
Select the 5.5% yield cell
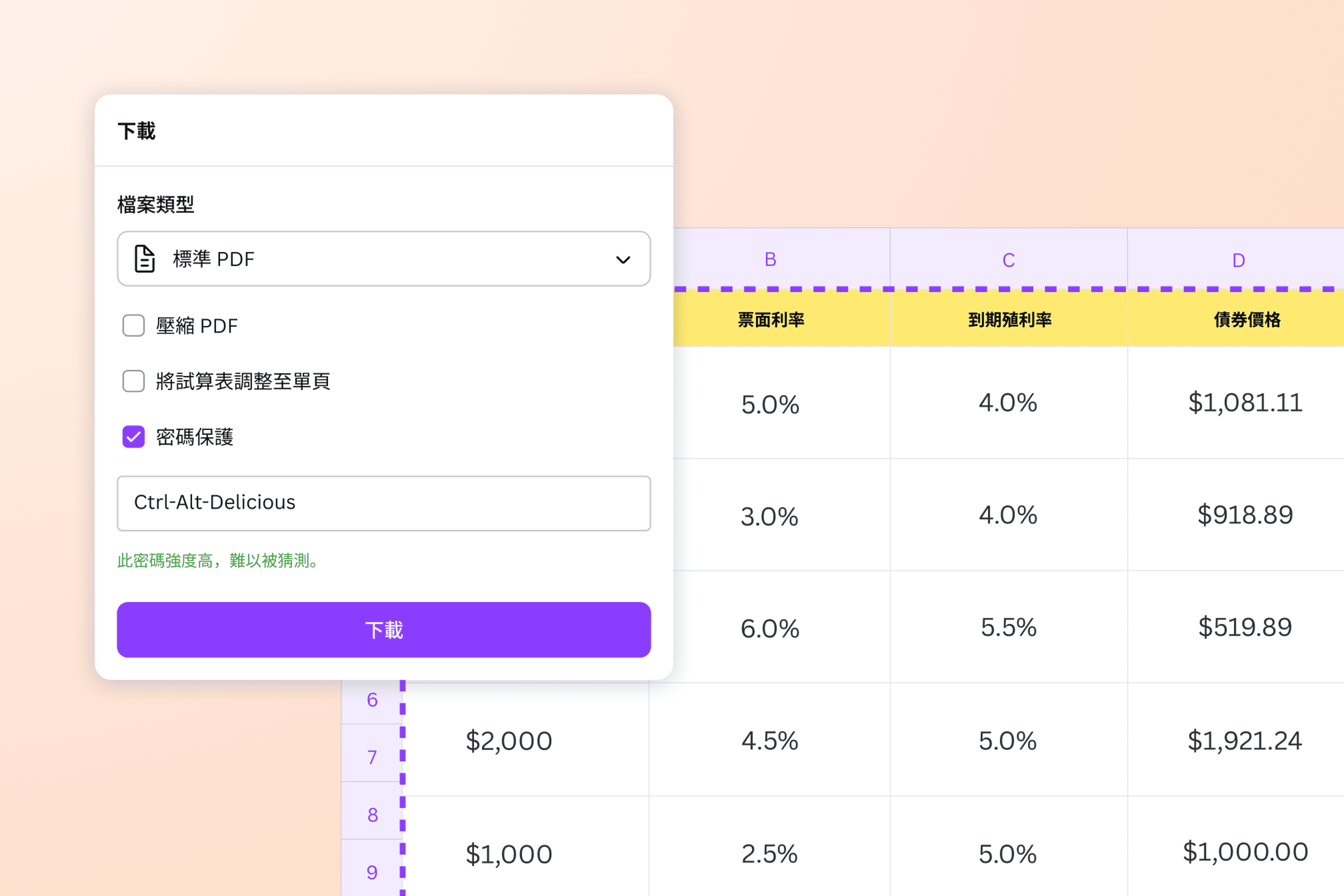point(1009,627)
